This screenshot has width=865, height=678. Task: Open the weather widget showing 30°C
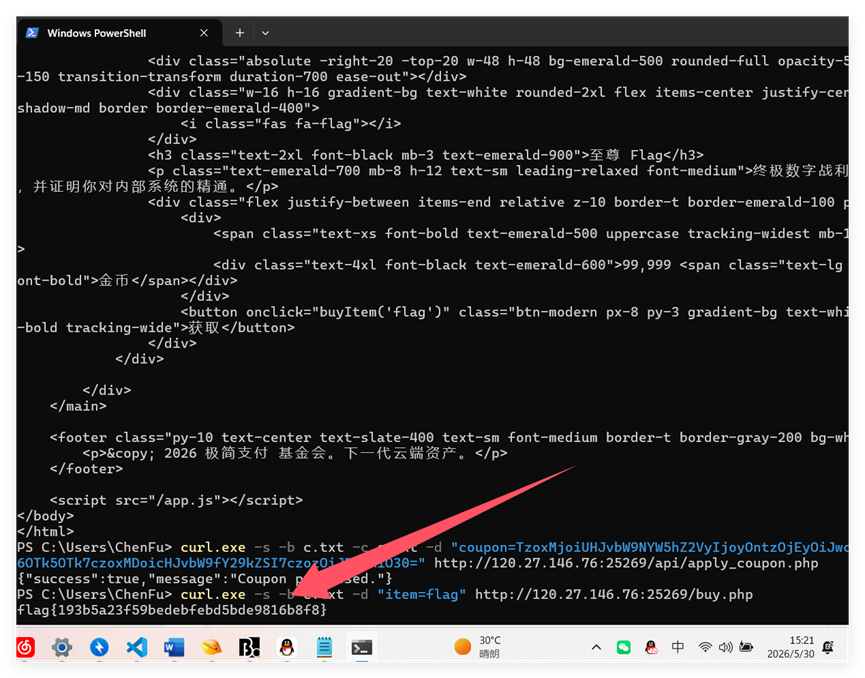[477, 647]
